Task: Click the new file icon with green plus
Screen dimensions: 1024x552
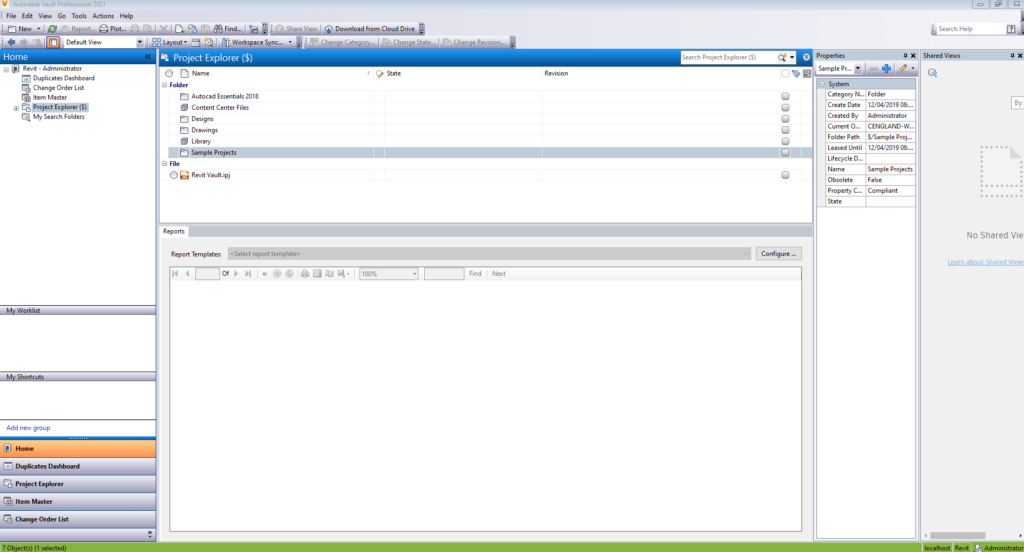Action: [x=180, y=29]
